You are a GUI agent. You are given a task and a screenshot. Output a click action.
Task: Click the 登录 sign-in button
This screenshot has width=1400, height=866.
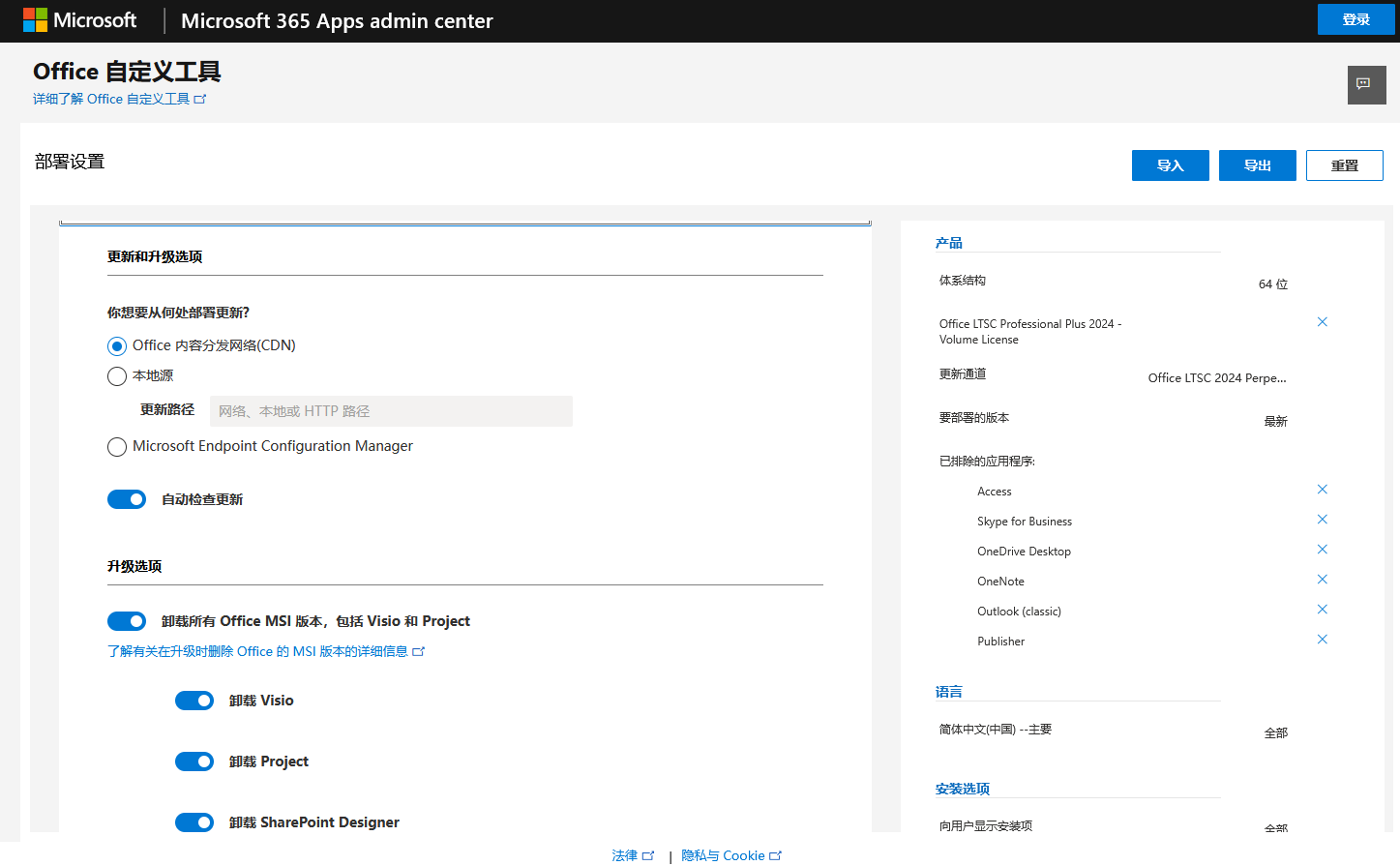pyautogui.click(x=1356, y=19)
